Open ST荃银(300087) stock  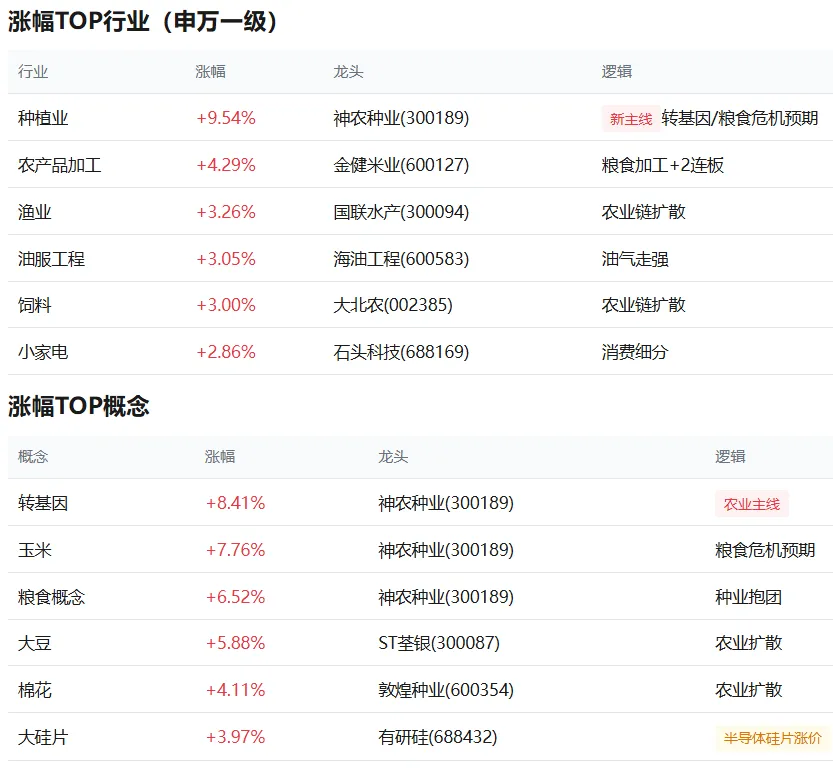click(439, 643)
